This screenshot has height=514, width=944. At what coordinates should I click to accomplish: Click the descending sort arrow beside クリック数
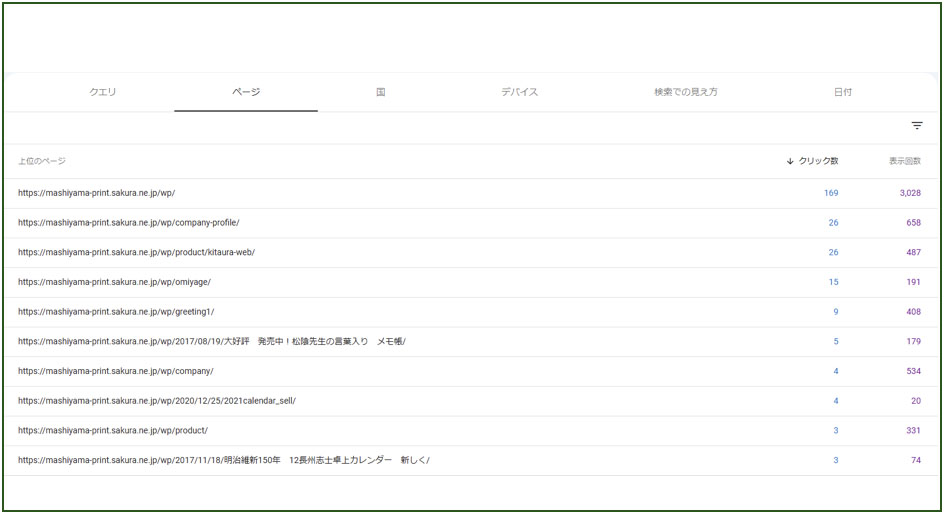[790, 161]
